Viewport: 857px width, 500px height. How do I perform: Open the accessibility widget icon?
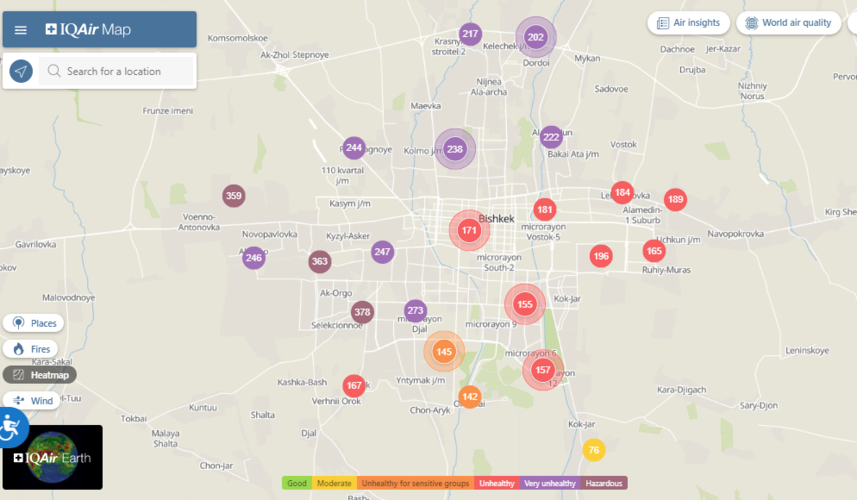[10, 428]
